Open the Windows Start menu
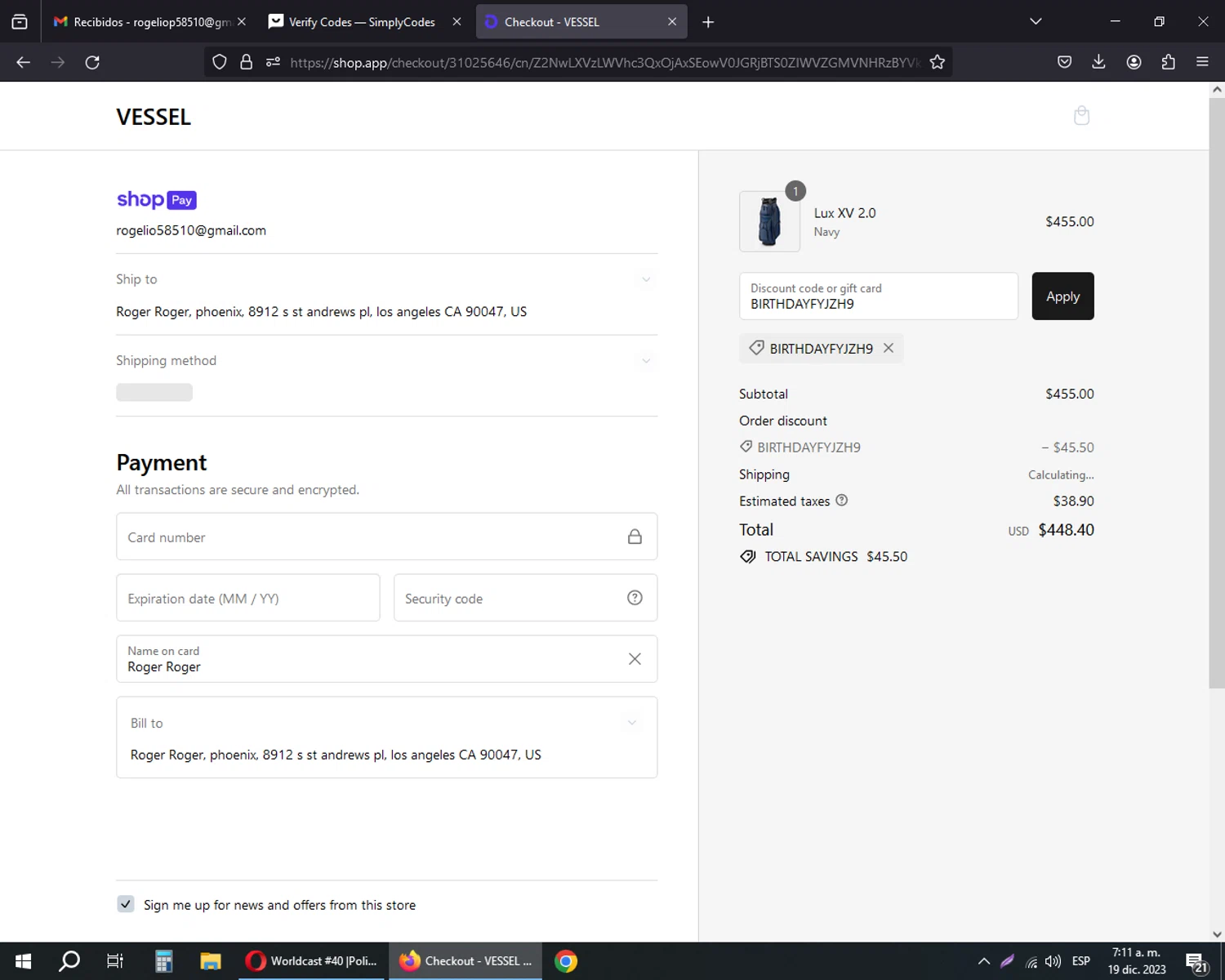This screenshot has height=980, width=1225. tap(23, 961)
